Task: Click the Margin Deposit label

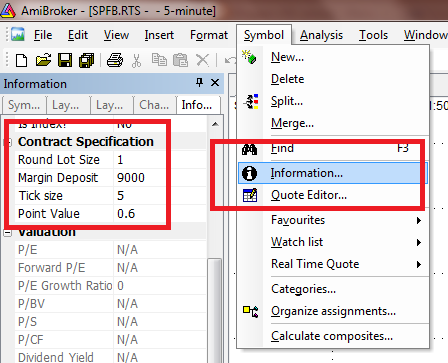Action: pos(58,178)
